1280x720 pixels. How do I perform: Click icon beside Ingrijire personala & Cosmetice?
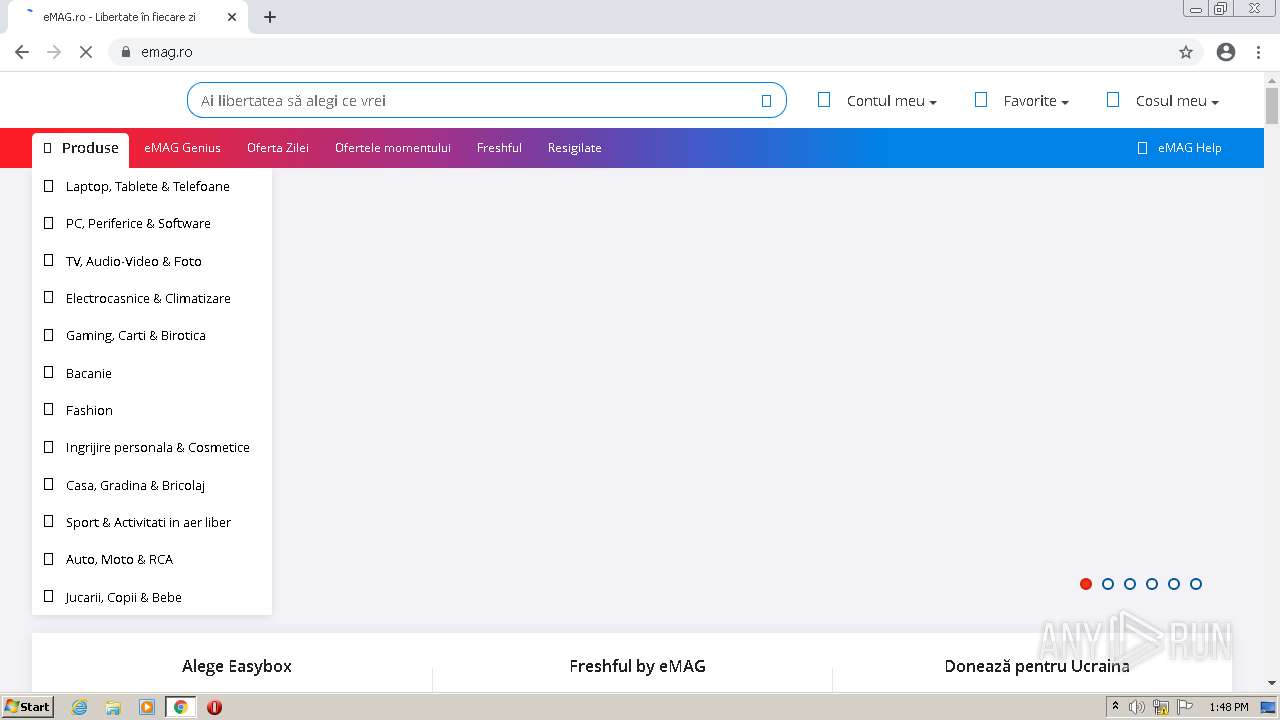[48, 447]
